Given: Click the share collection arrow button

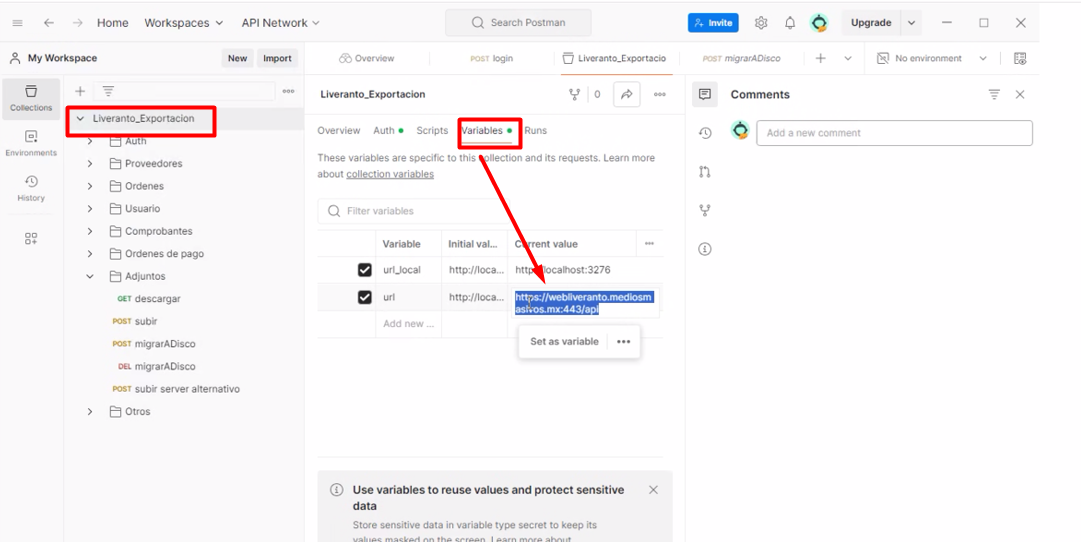Looking at the screenshot, I should click(627, 94).
